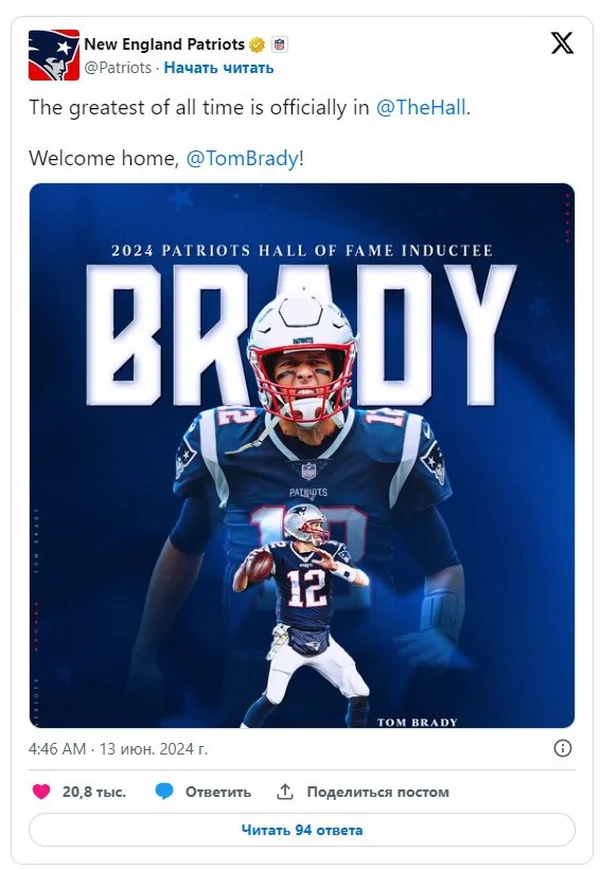
Task: Click the 20,8 тыс. likes count
Action: pos(94,791)
